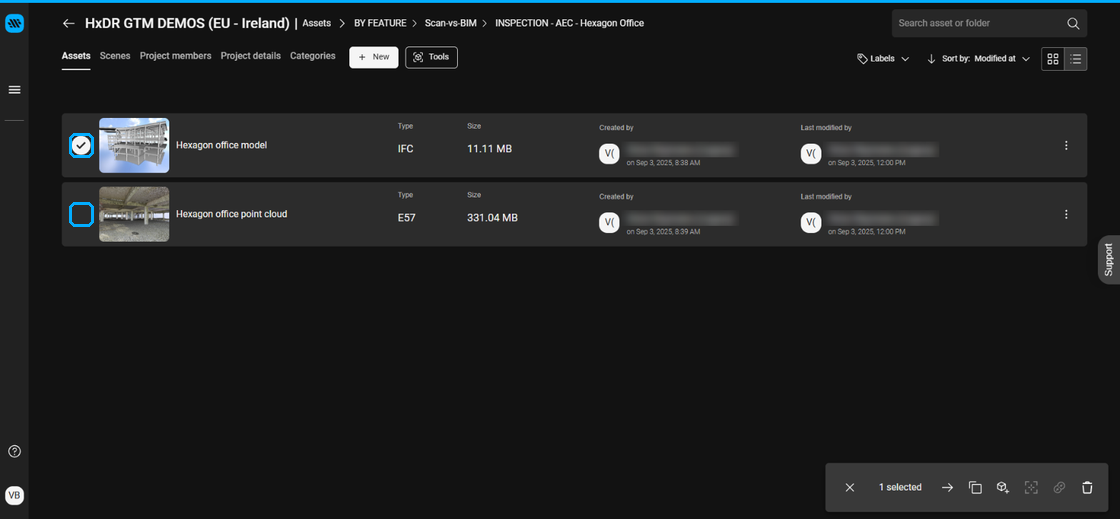Open more options for Hexagon office point cloud
1120x519 pixels.
[x=1066, y=214]
